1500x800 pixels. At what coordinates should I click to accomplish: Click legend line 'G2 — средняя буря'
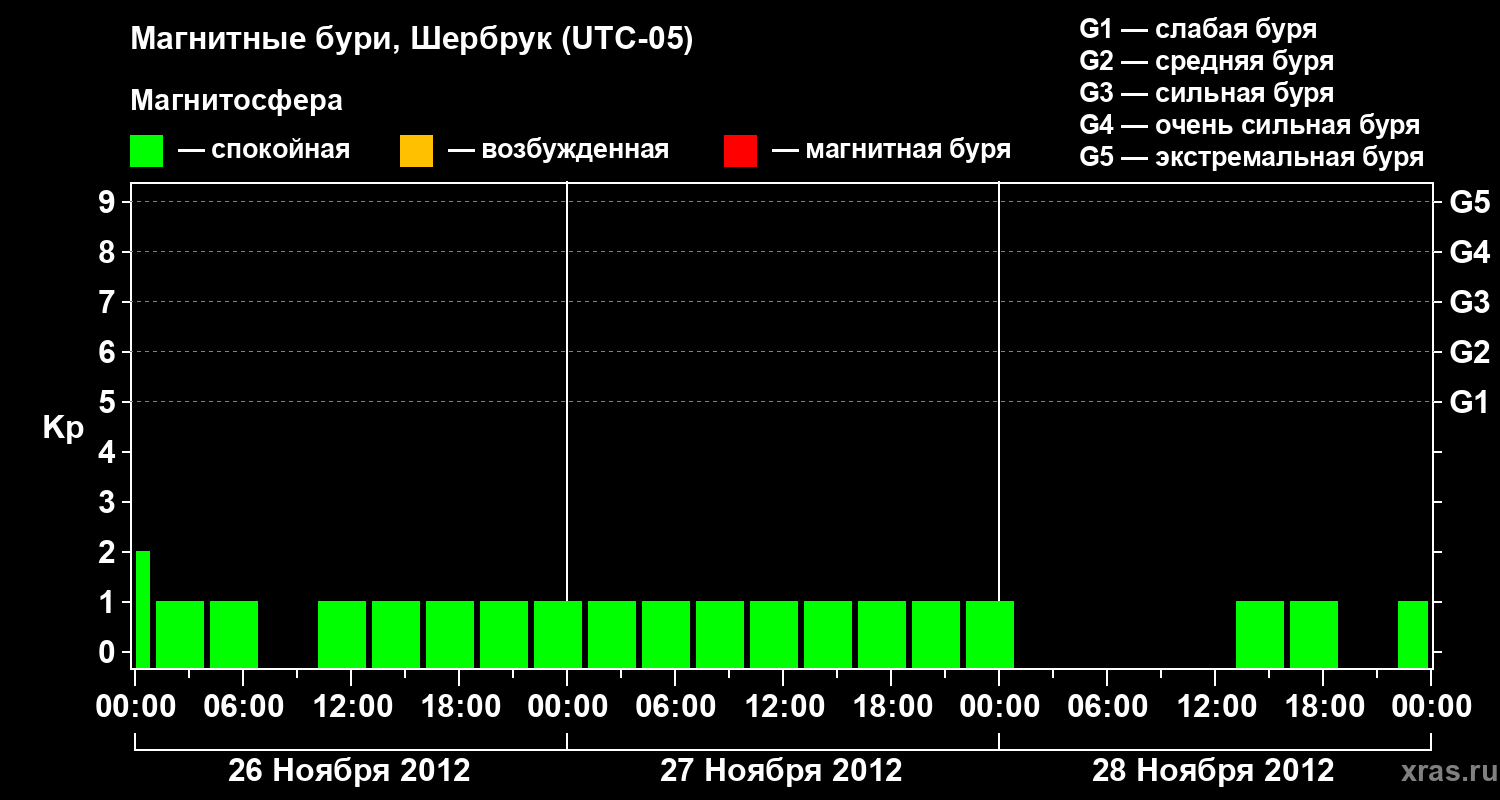point(1206,61)
